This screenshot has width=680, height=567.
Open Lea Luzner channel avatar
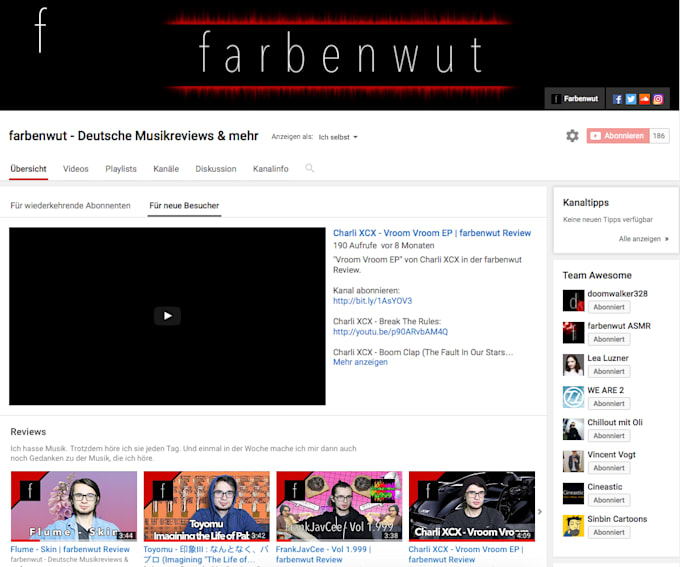click(573, 365)
